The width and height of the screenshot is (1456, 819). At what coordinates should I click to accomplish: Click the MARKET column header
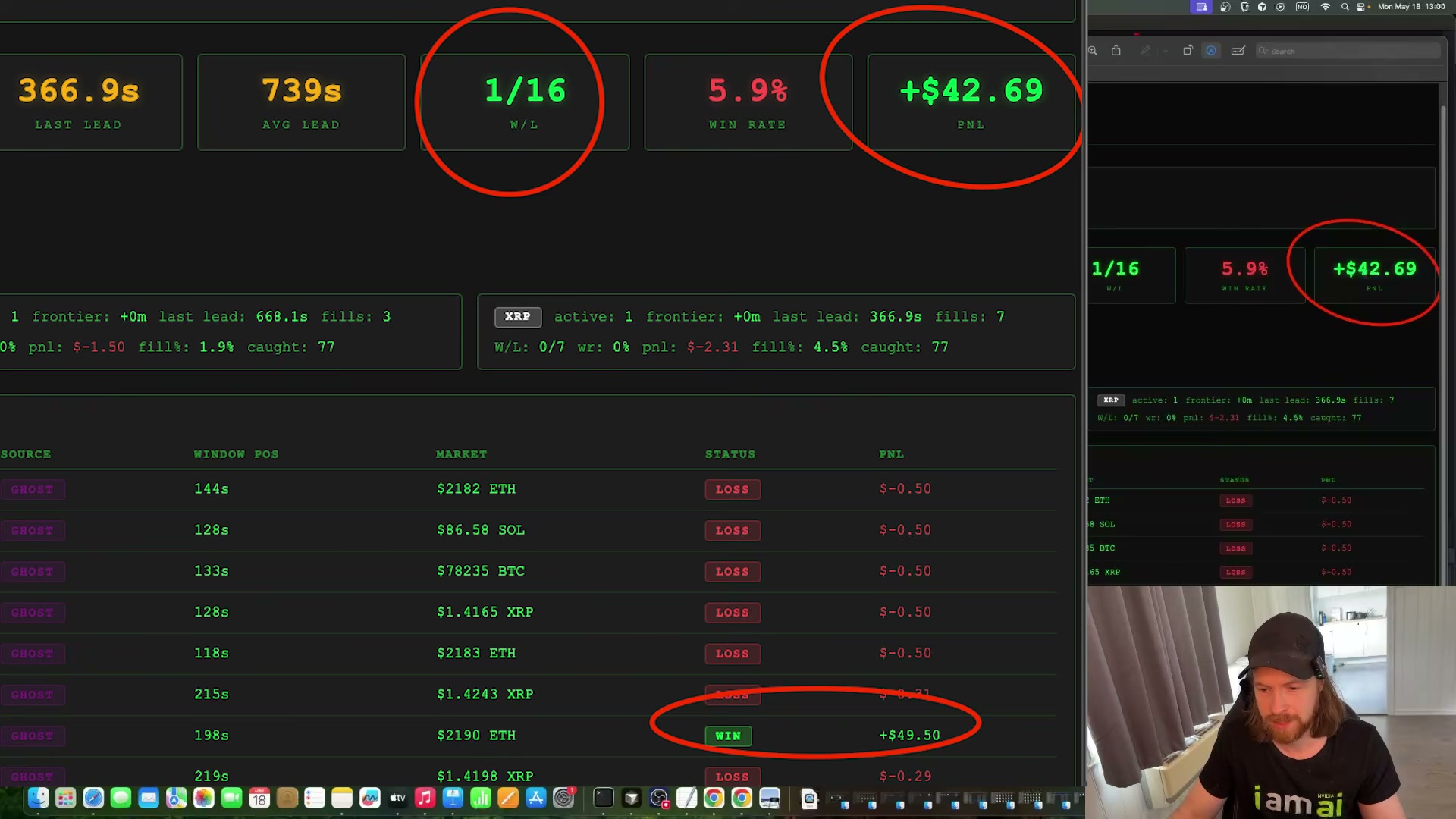(x=461, y=454)
